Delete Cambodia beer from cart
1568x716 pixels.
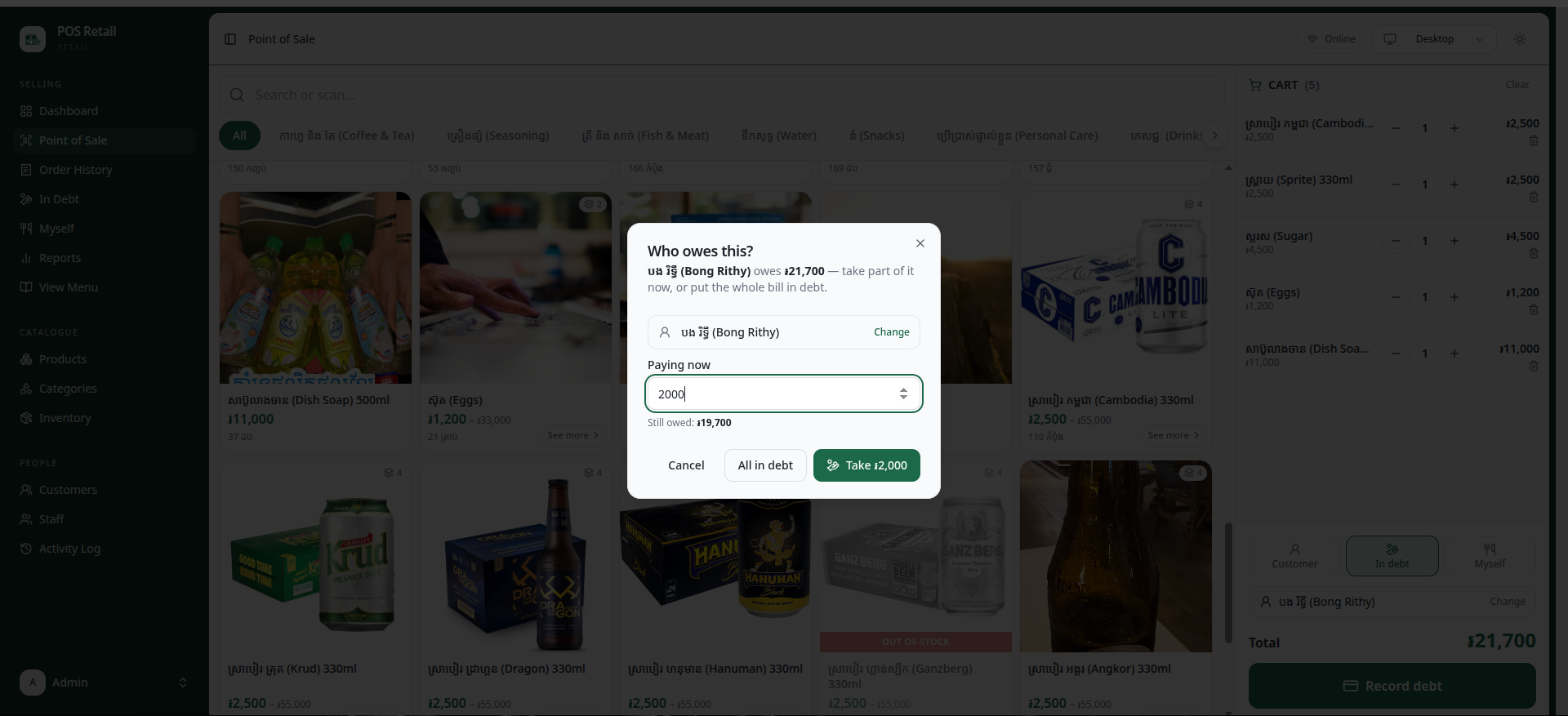coord(1534,140)
